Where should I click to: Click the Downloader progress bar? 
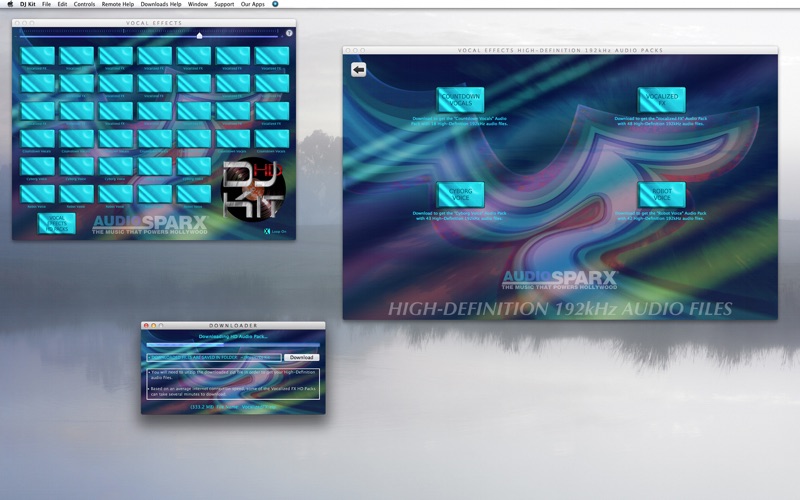(x=233, y=345)
